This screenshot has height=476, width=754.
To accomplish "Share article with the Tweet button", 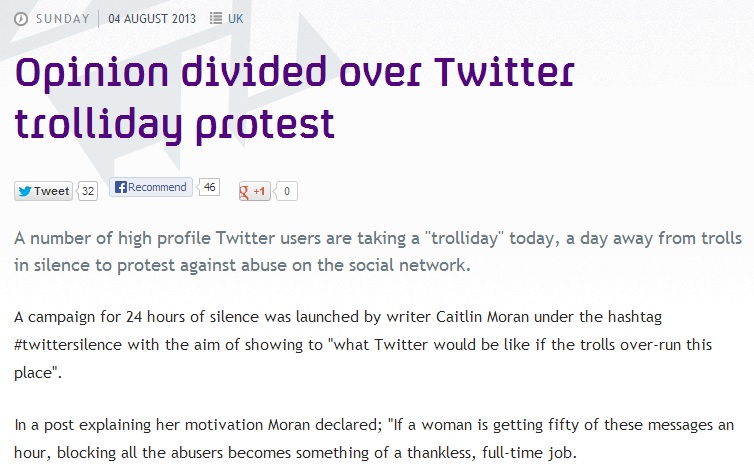I will click(x=43, y=191).
